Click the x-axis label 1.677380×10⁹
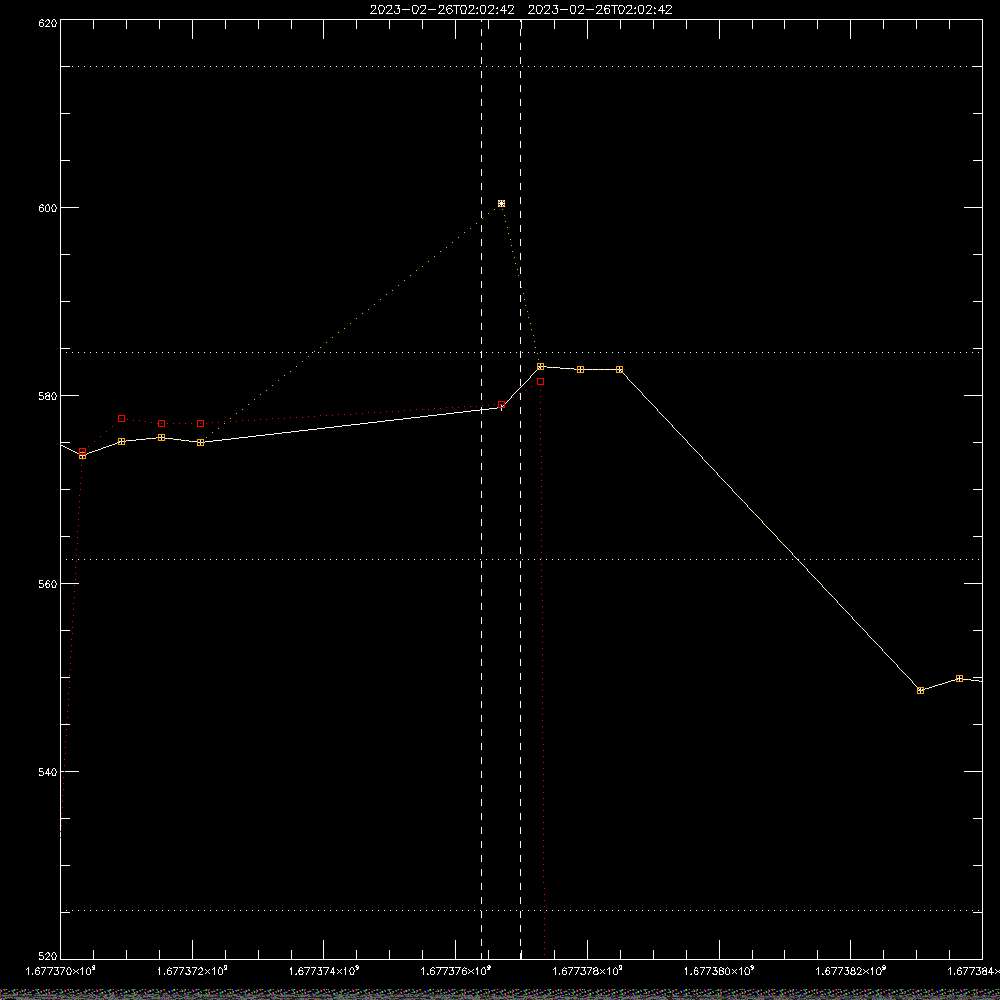The image size is (1000, 1000). point(719,971)
